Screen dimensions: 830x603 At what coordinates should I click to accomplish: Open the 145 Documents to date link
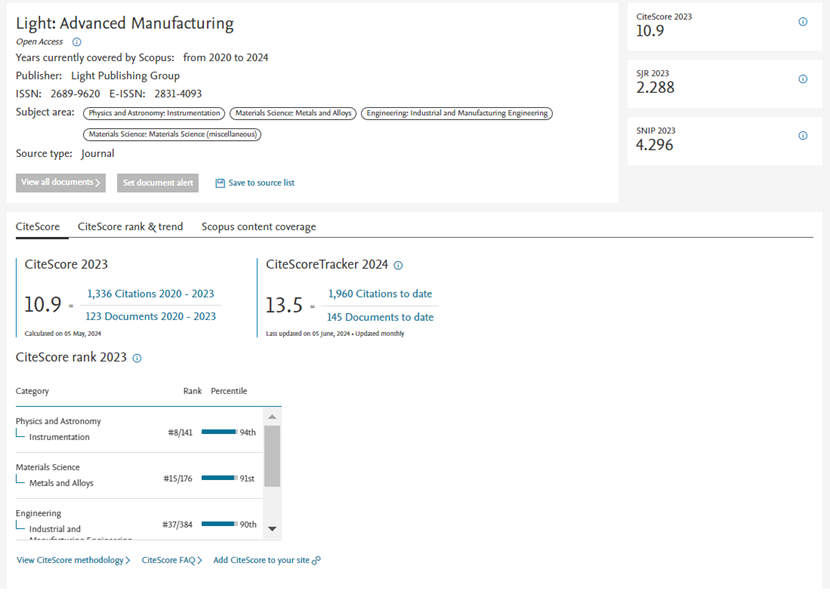click(x=380, y=317)
